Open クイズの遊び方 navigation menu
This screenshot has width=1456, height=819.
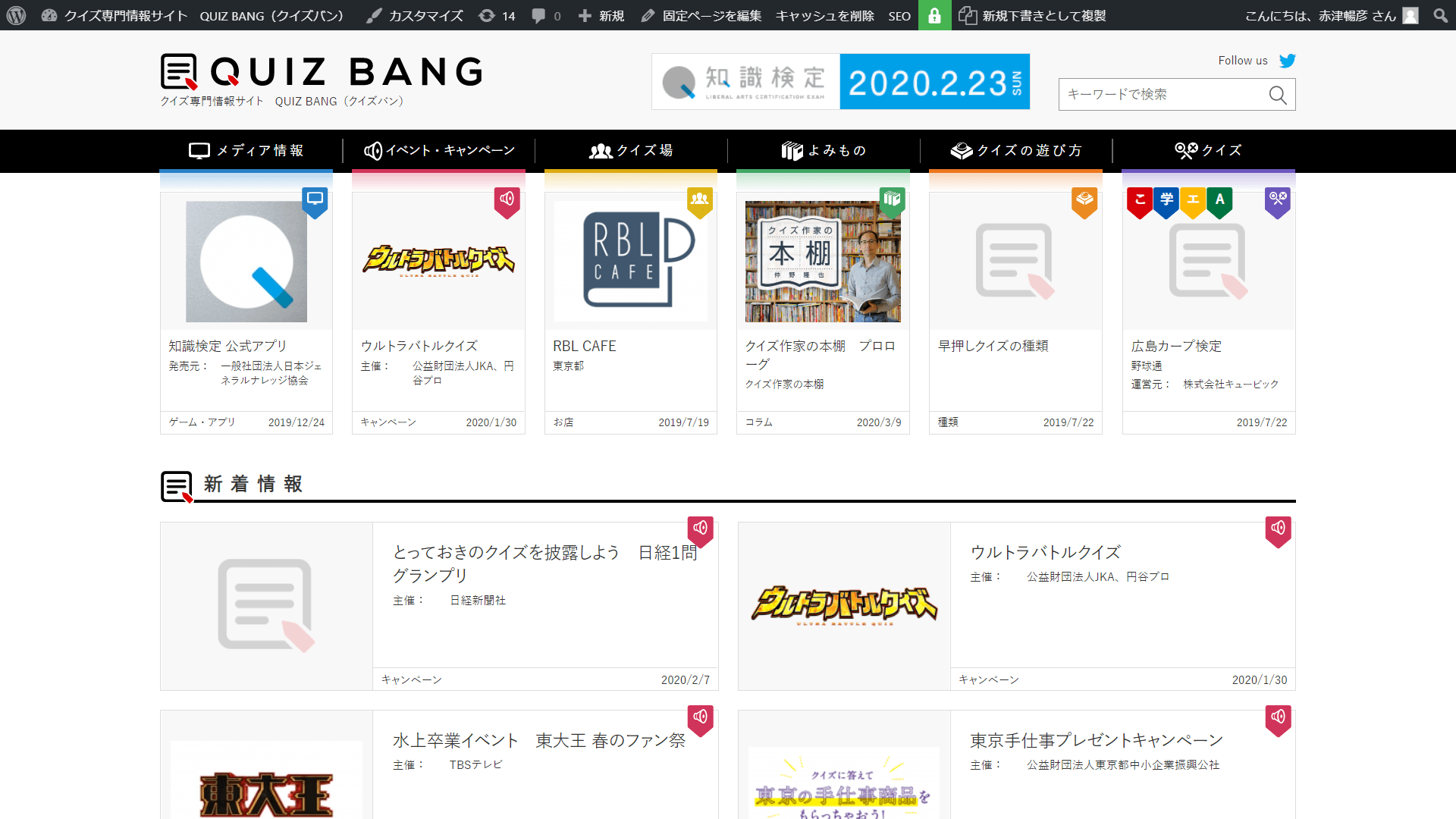coord(1016,150)
